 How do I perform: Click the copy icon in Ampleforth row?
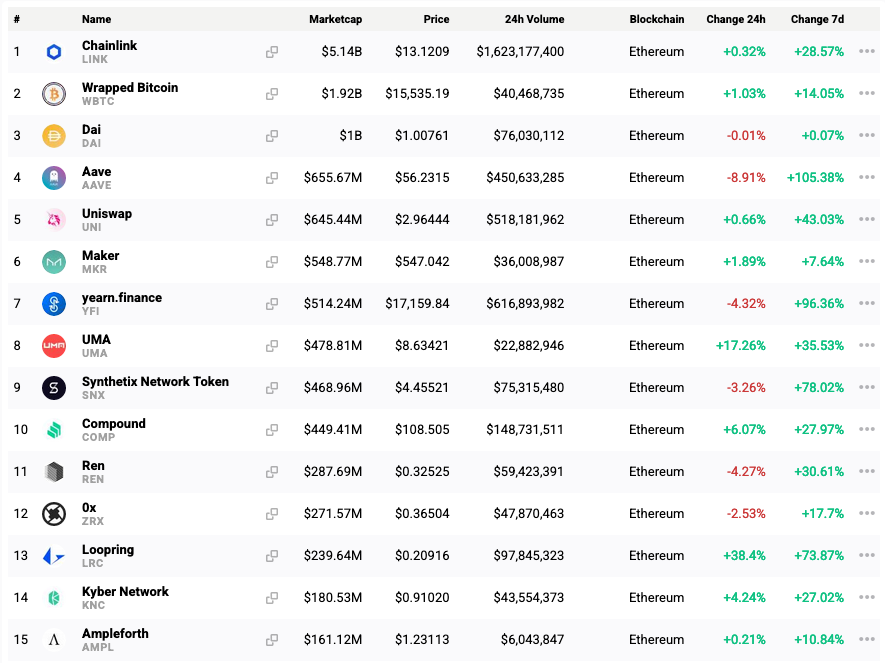pyautogui.click(x=272, y=640)
